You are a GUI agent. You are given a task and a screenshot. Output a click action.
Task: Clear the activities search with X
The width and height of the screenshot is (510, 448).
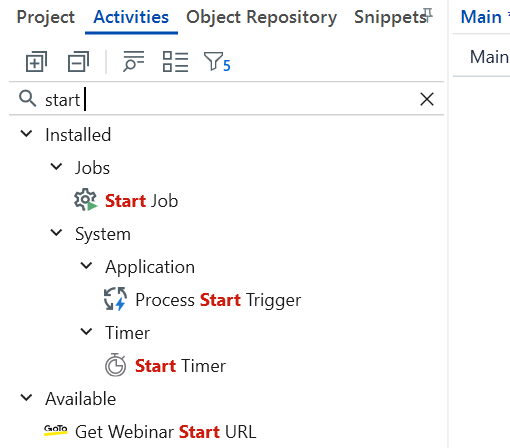point(427,99)
